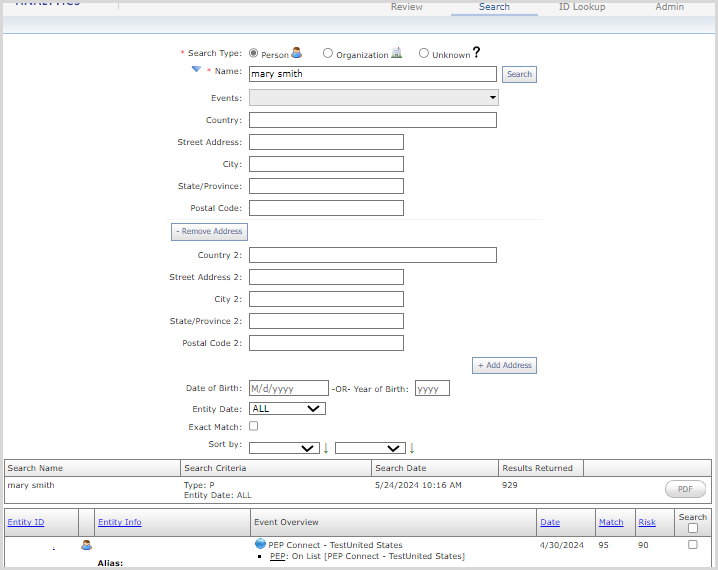Screen dimensions: 718x570
Task: Open the second Sort by dropdown
Action: [x=370, y=448]
